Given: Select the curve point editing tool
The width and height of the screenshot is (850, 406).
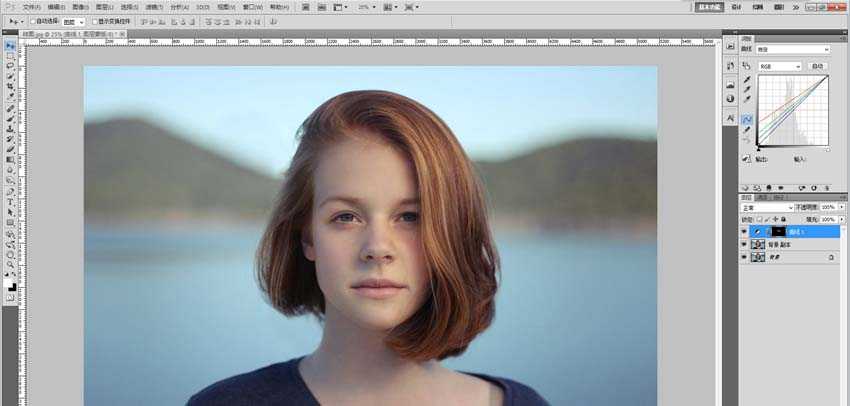Looking at the screenshot, I should [747, 119].
